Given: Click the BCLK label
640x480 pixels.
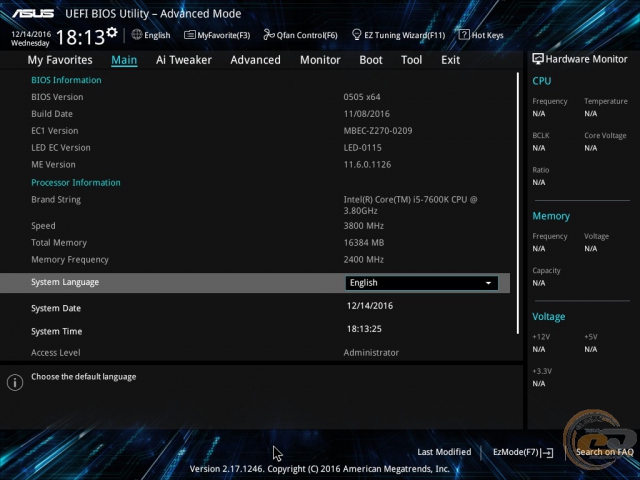Looking at the screenshot, I should tap(541, 136).
